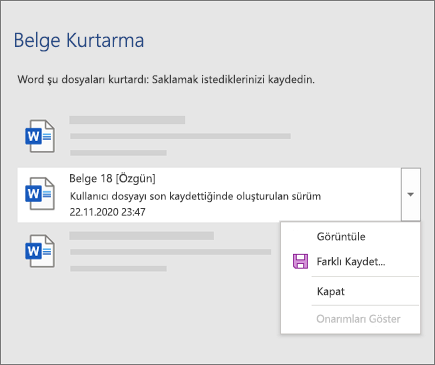435x365 pixels.
Task: Select the first recovered file's Word icon
Action: pos(40,136)
